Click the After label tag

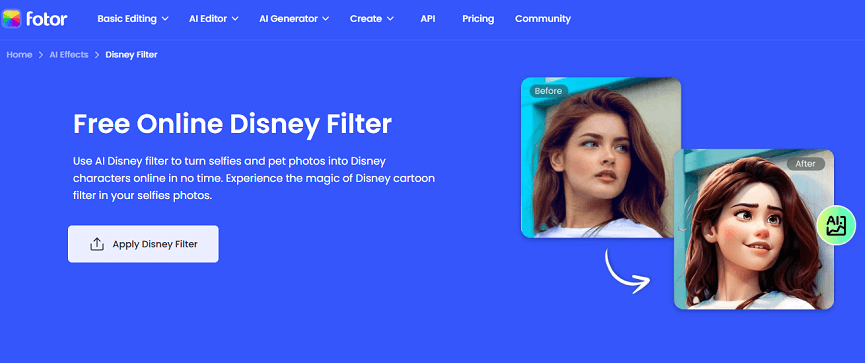click(805, 164)
